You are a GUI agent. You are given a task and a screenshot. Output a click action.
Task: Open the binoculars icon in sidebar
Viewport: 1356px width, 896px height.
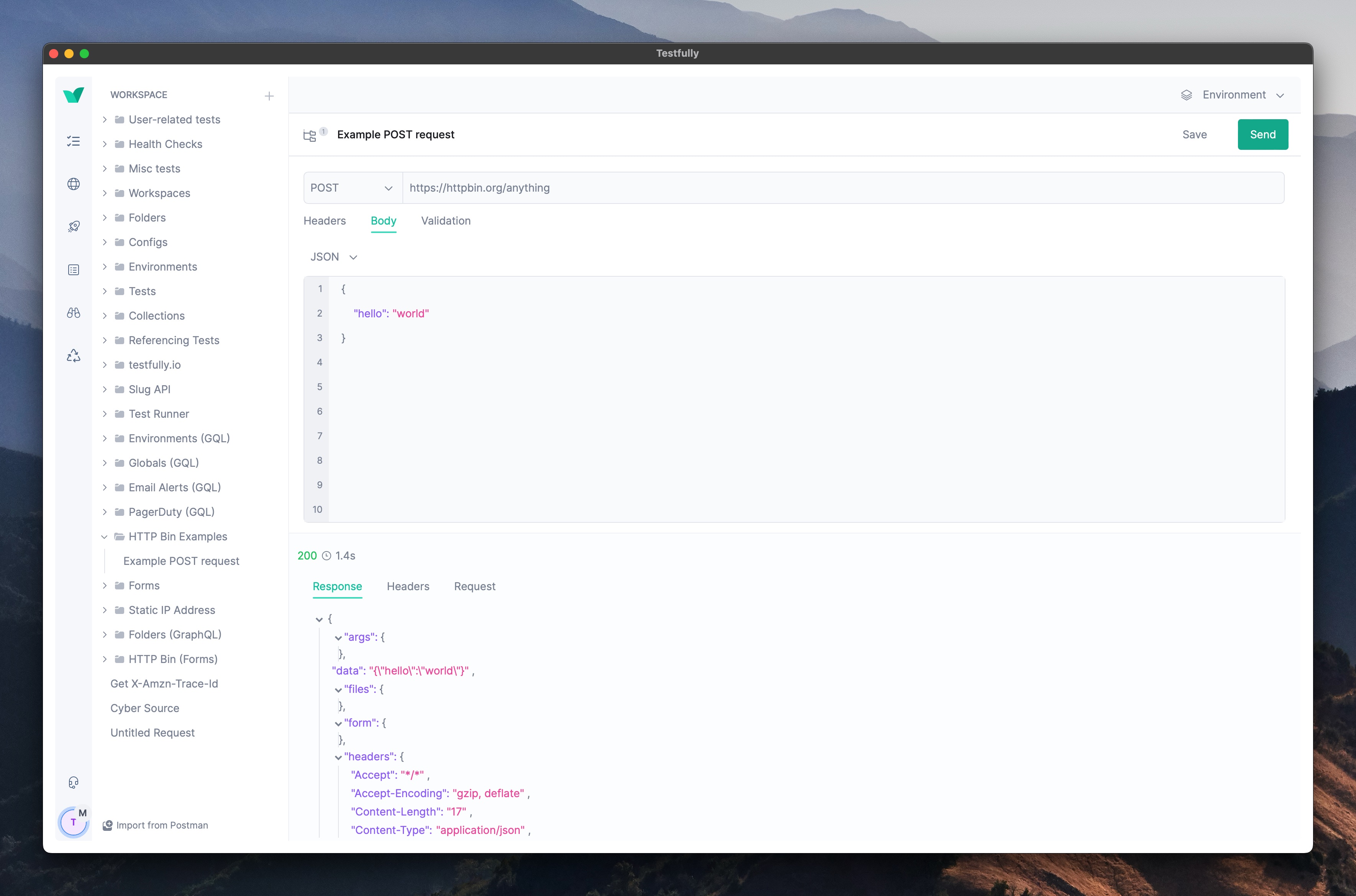pyautogui.click(x=74, y=313)
